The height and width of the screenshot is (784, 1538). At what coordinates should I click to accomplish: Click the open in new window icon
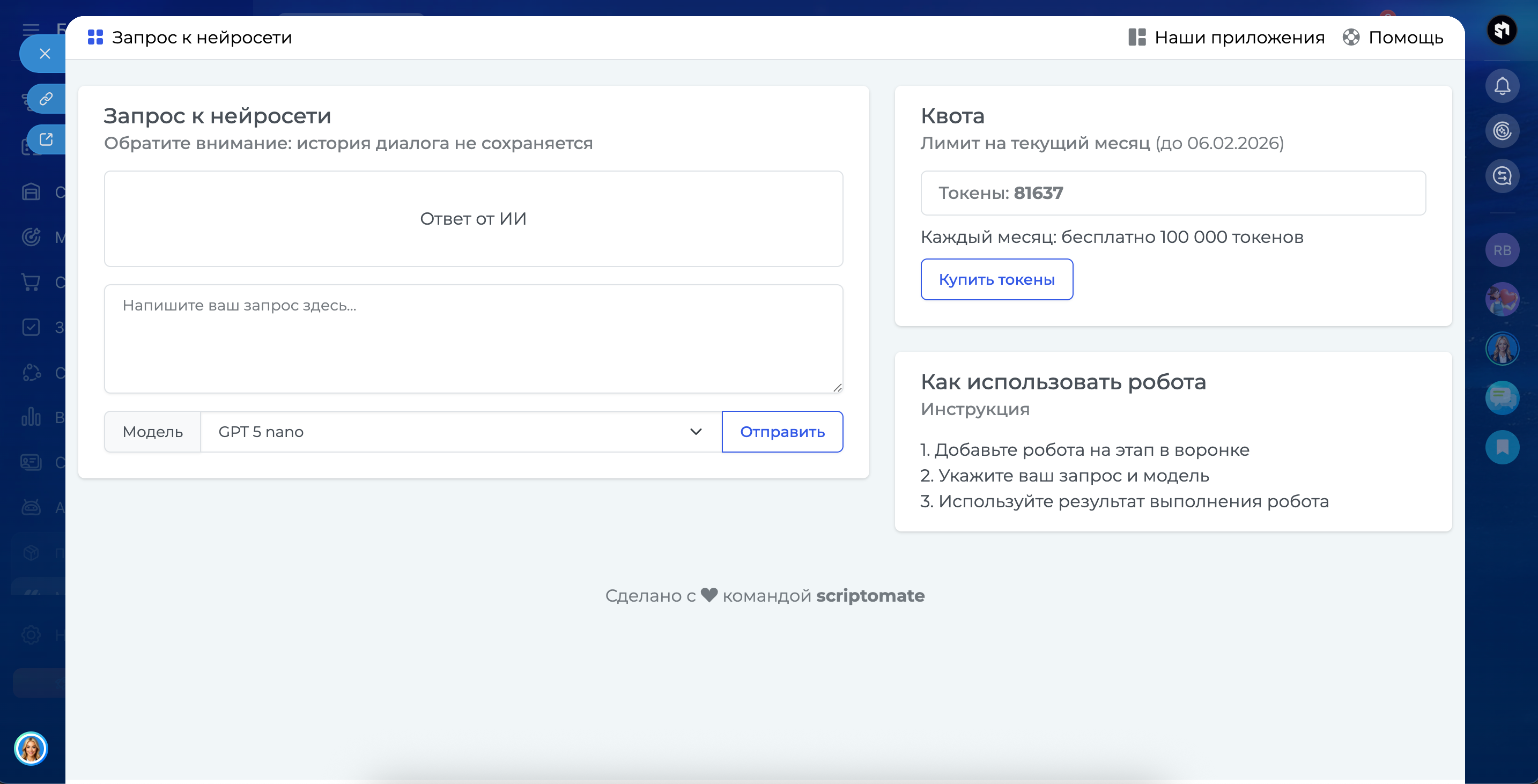[46, 139]
